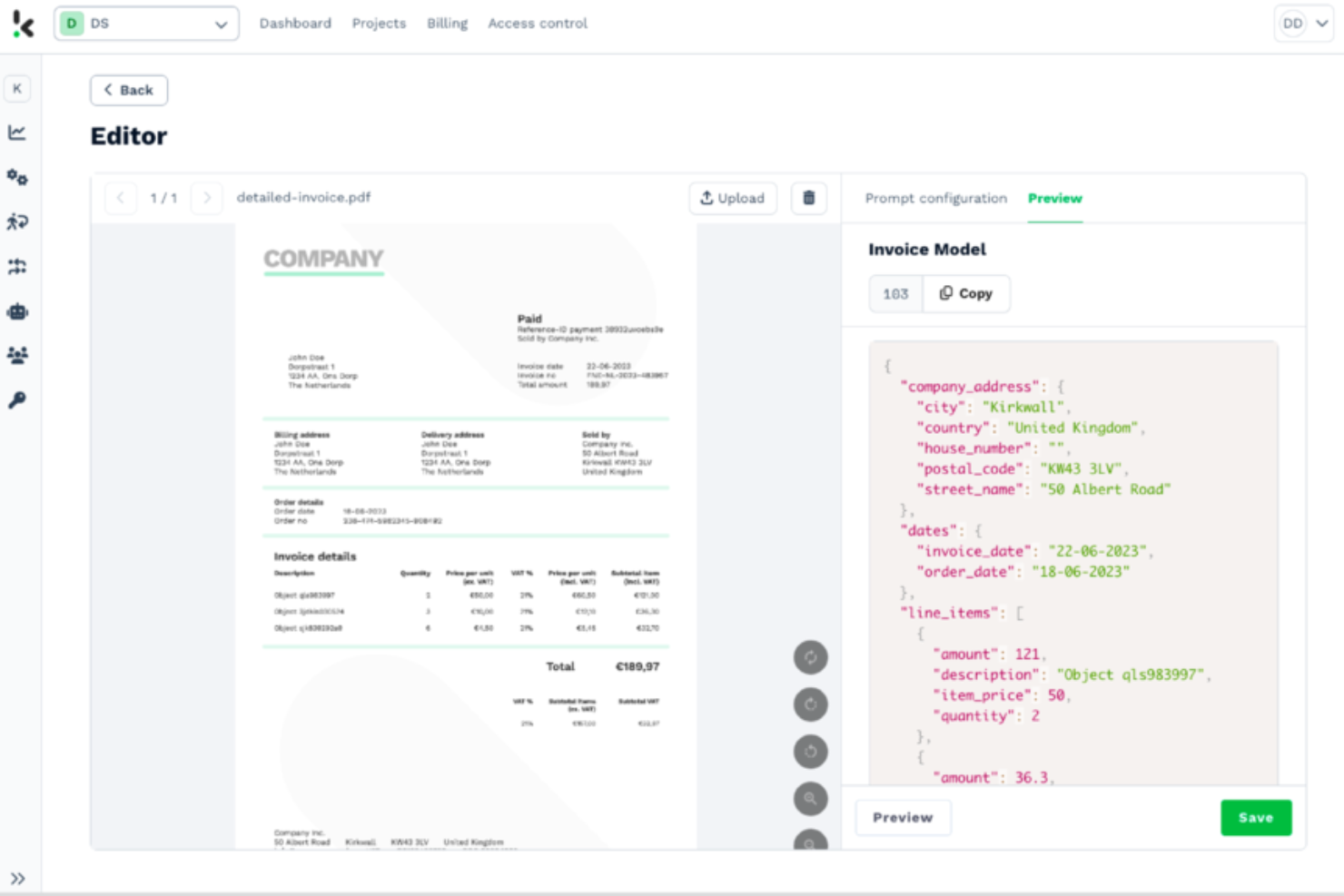Viewport: 1344px width, 896px height.
Task: Open the DS workspace dropdown
Action: (x=147, y=24)
